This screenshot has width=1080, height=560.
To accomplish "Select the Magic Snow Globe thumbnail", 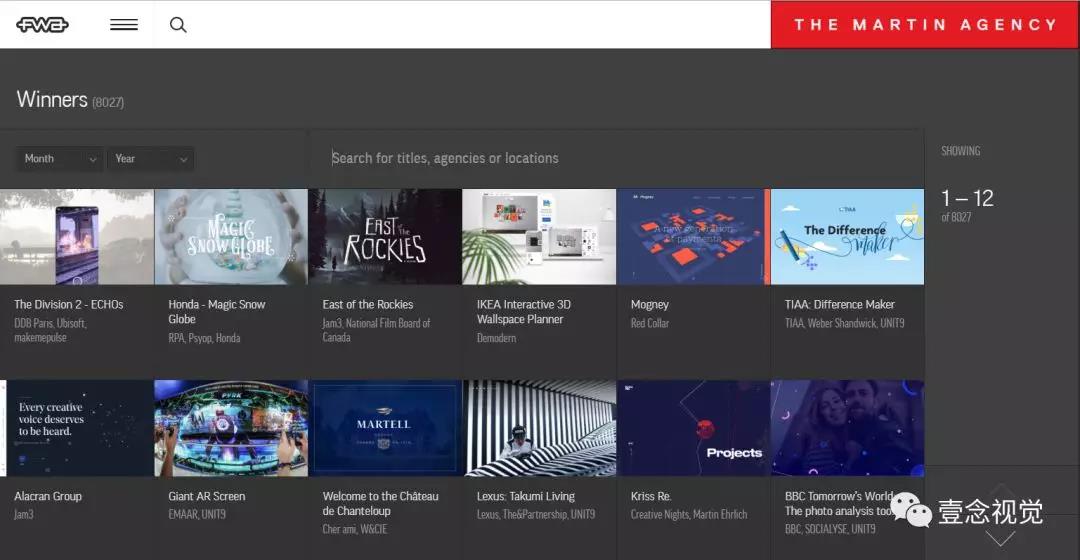I will tap(231, 237).
